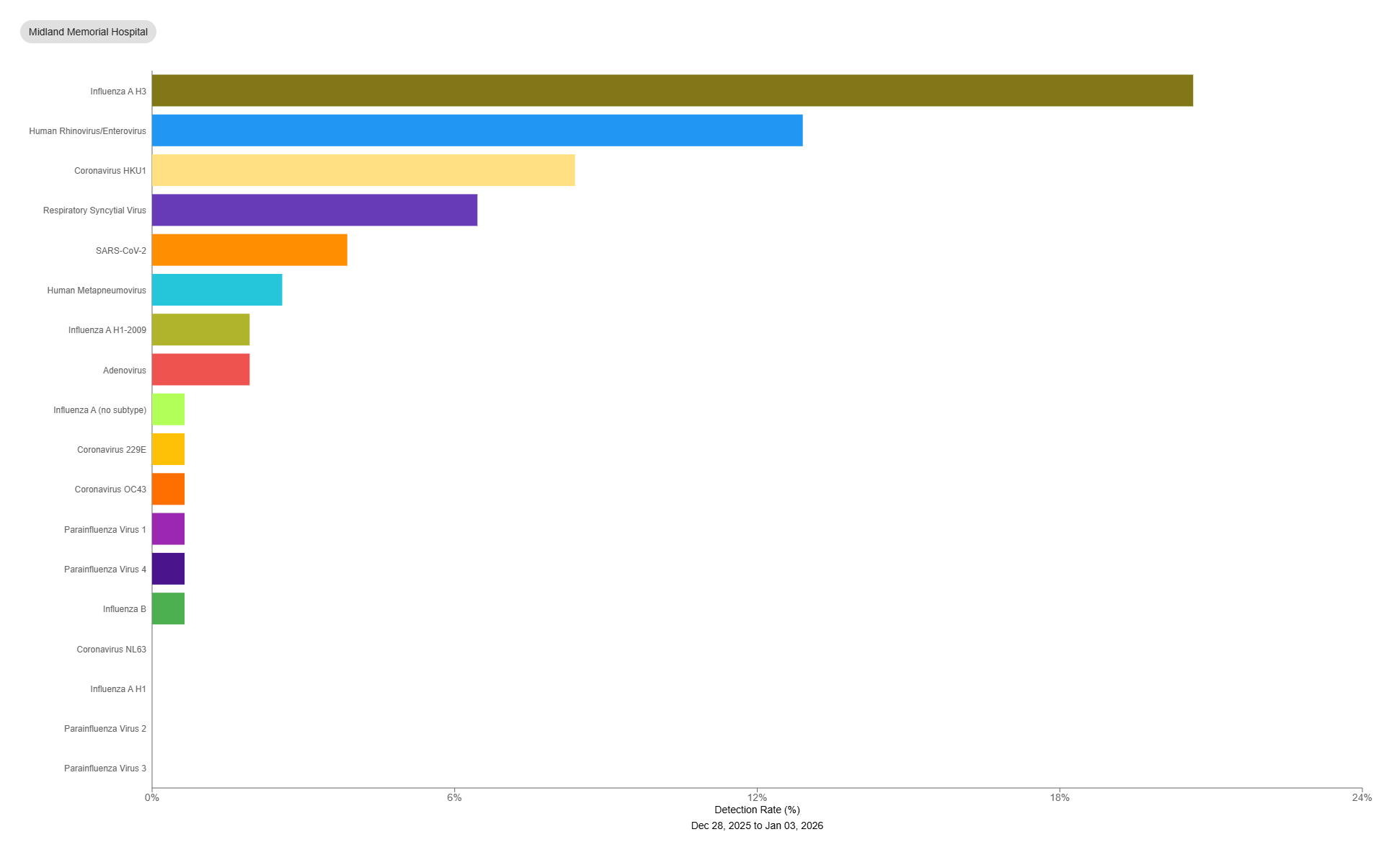Click the Coronavirus NL63 axis label
1384x868 pixels.
111,650
